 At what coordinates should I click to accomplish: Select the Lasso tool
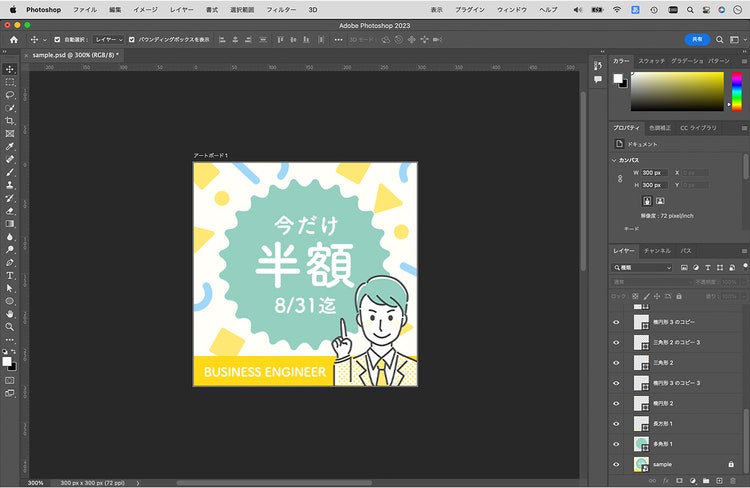coord(10,95)
